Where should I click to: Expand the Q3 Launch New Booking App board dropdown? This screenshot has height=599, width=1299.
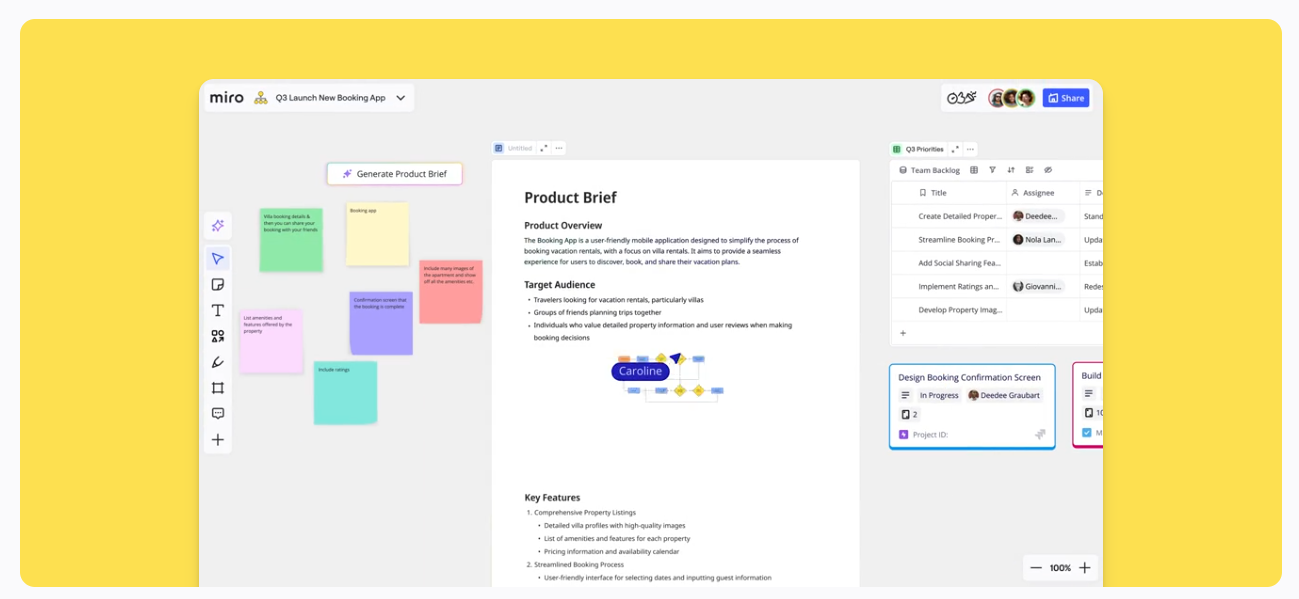point(400,98)
